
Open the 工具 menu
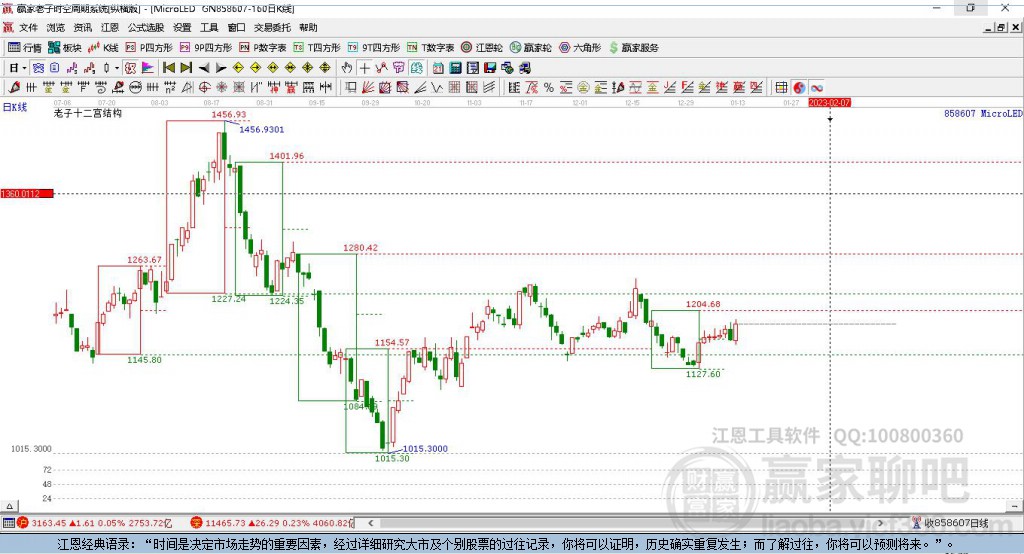tap(209, 27)
